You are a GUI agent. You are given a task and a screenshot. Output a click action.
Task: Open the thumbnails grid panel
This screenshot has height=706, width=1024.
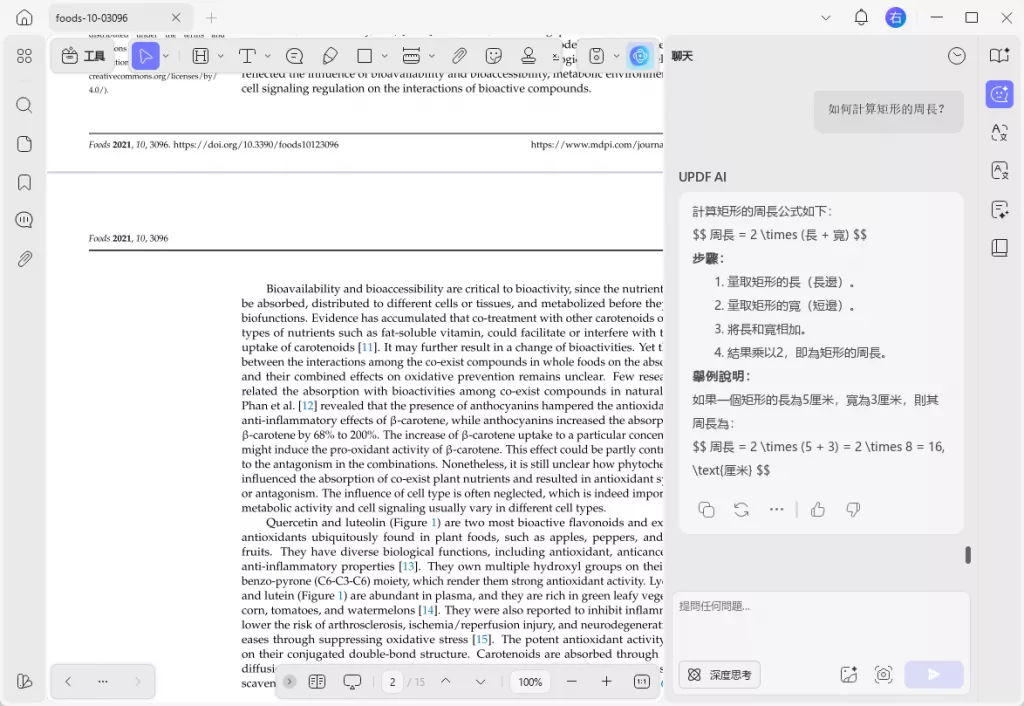click(x=24, y=56)
